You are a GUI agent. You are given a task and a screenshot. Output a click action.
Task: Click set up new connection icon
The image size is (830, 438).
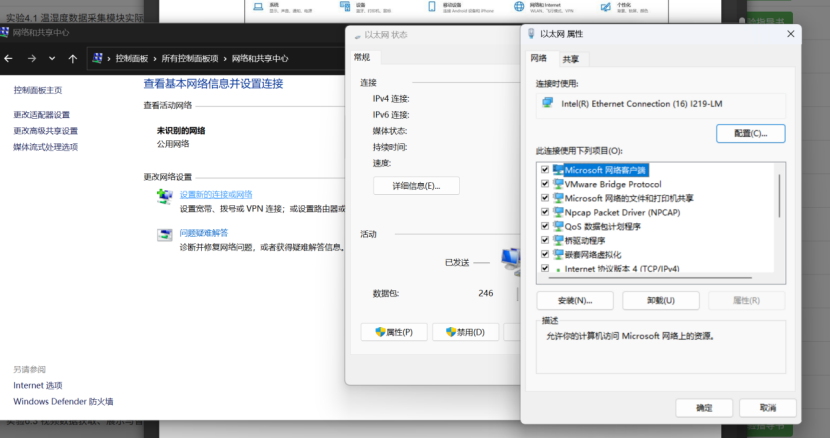tap(165, 196)
